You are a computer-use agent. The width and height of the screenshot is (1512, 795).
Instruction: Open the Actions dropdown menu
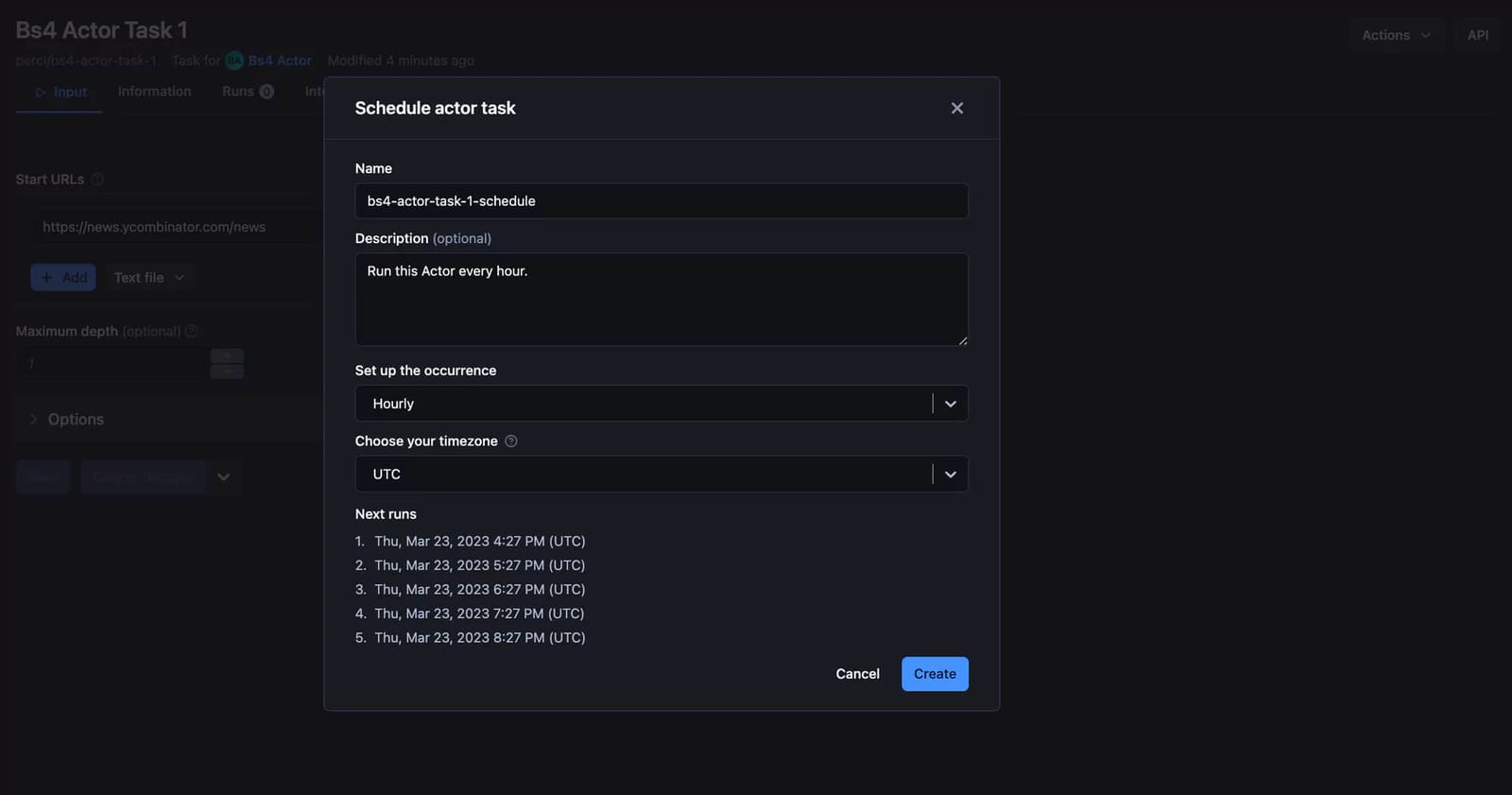[x=1395, y=35]
